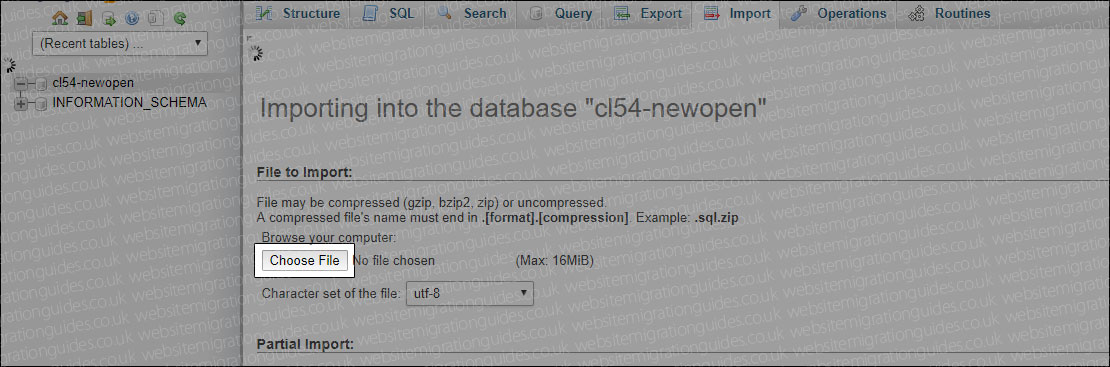Image resolution: width=1110 pixels, height=367 pixels.
Task: Click the cl54-newopen database cylinder icon
Action: point(42,84)
